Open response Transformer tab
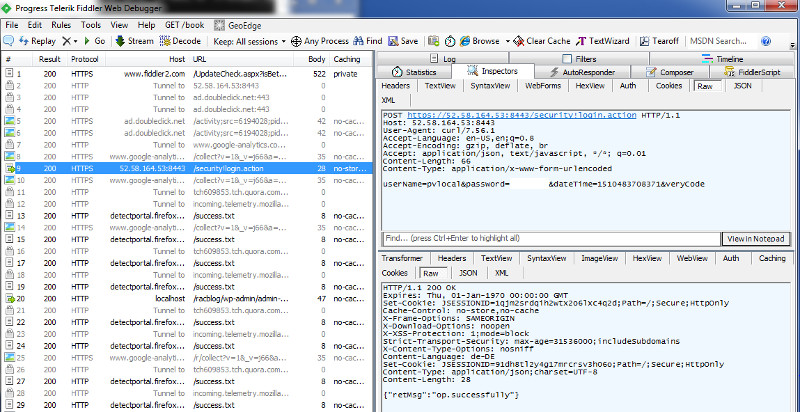Image resolution: width=800 pixels, height=412 pixels. click(x=402, y=259)
